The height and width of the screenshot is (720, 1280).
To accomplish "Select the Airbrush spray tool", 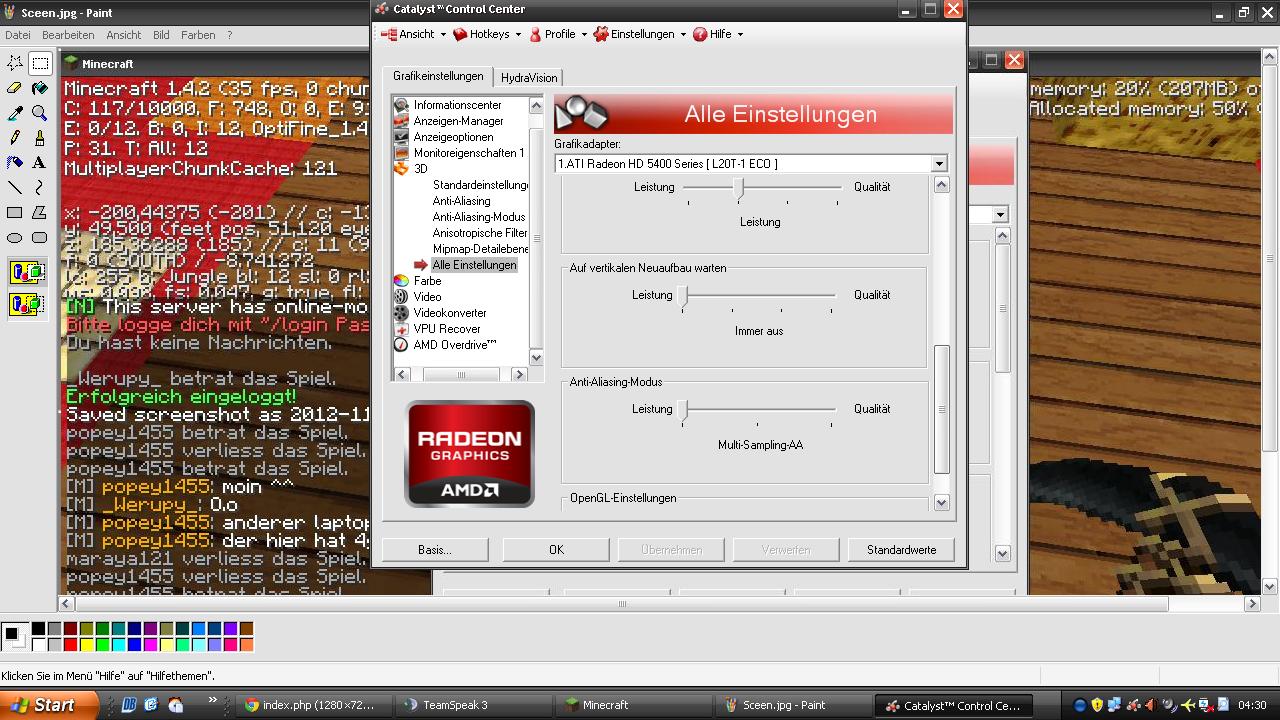I will [15, 162].
